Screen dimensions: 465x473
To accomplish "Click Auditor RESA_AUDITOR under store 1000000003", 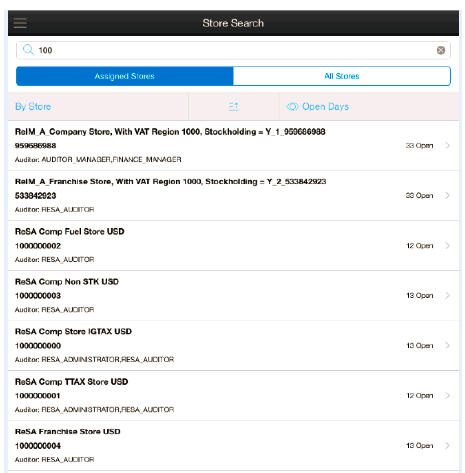I will pyautogui.click(x=54, y=310).
